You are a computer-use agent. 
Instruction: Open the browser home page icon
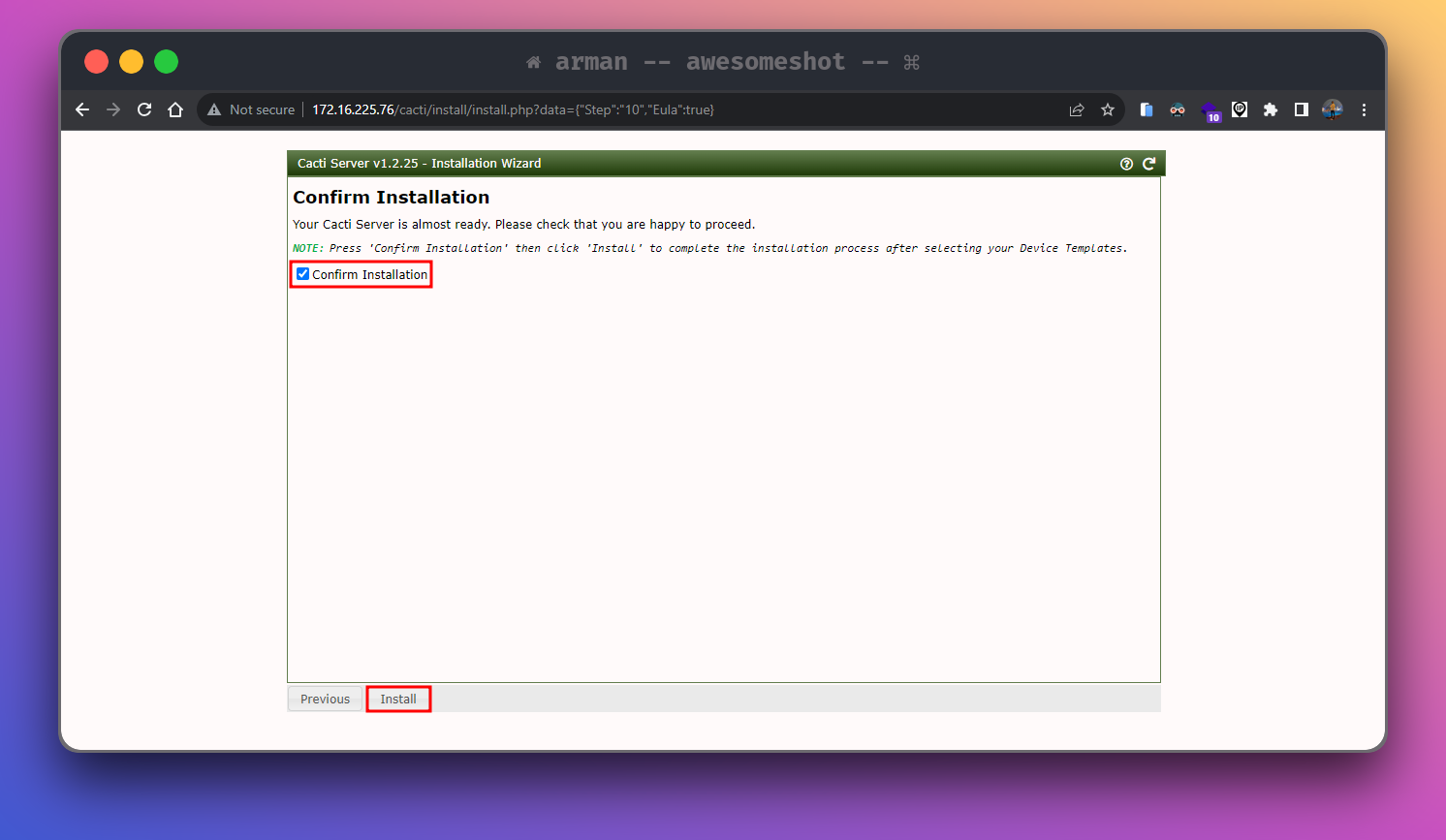click(x=175, y=109)
